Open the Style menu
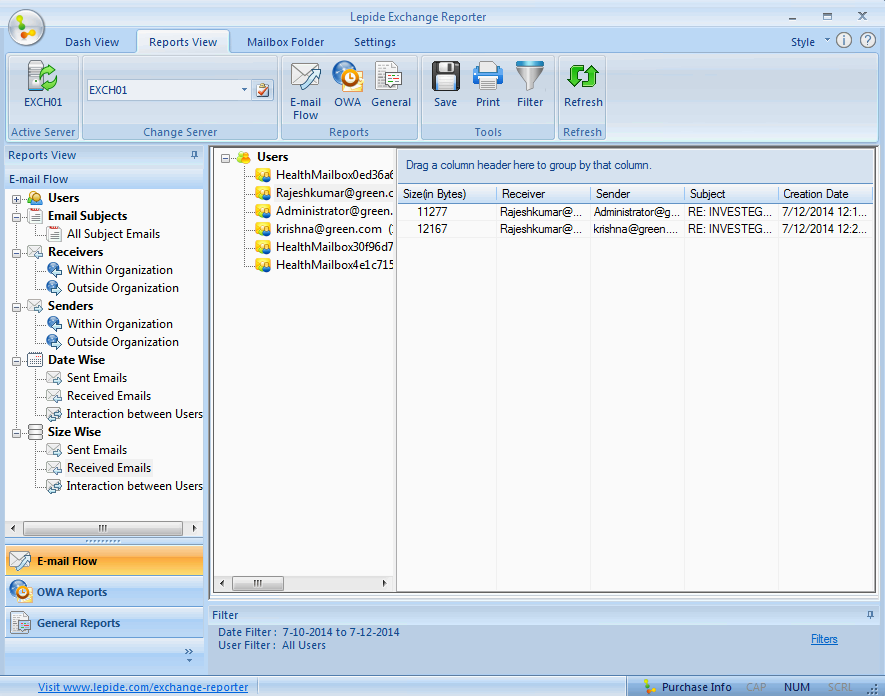Viewport: 885px width, 696px height. click(x=803, y=42)
